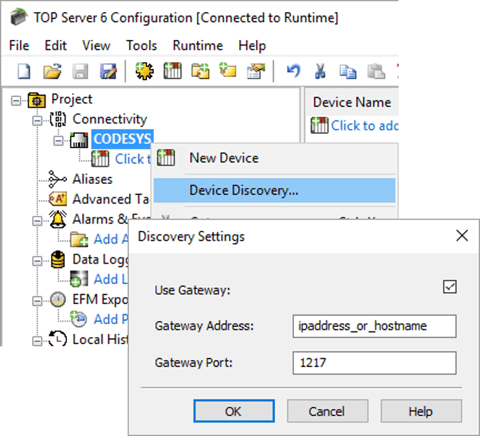
Task: Click the Paste clipboard icon
Action: (376, 71)
